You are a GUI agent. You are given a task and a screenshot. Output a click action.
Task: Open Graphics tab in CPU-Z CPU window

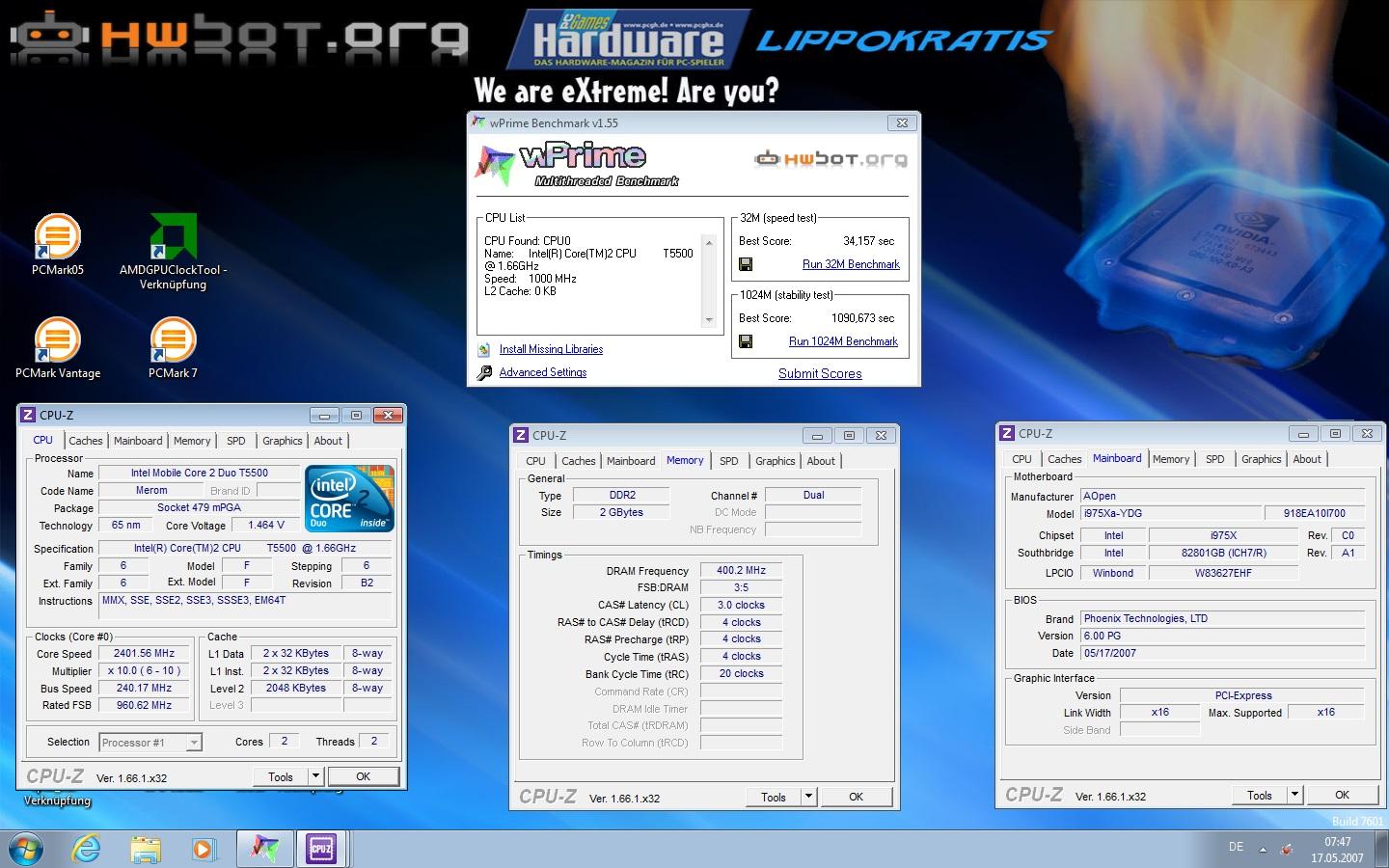point(283,441)
